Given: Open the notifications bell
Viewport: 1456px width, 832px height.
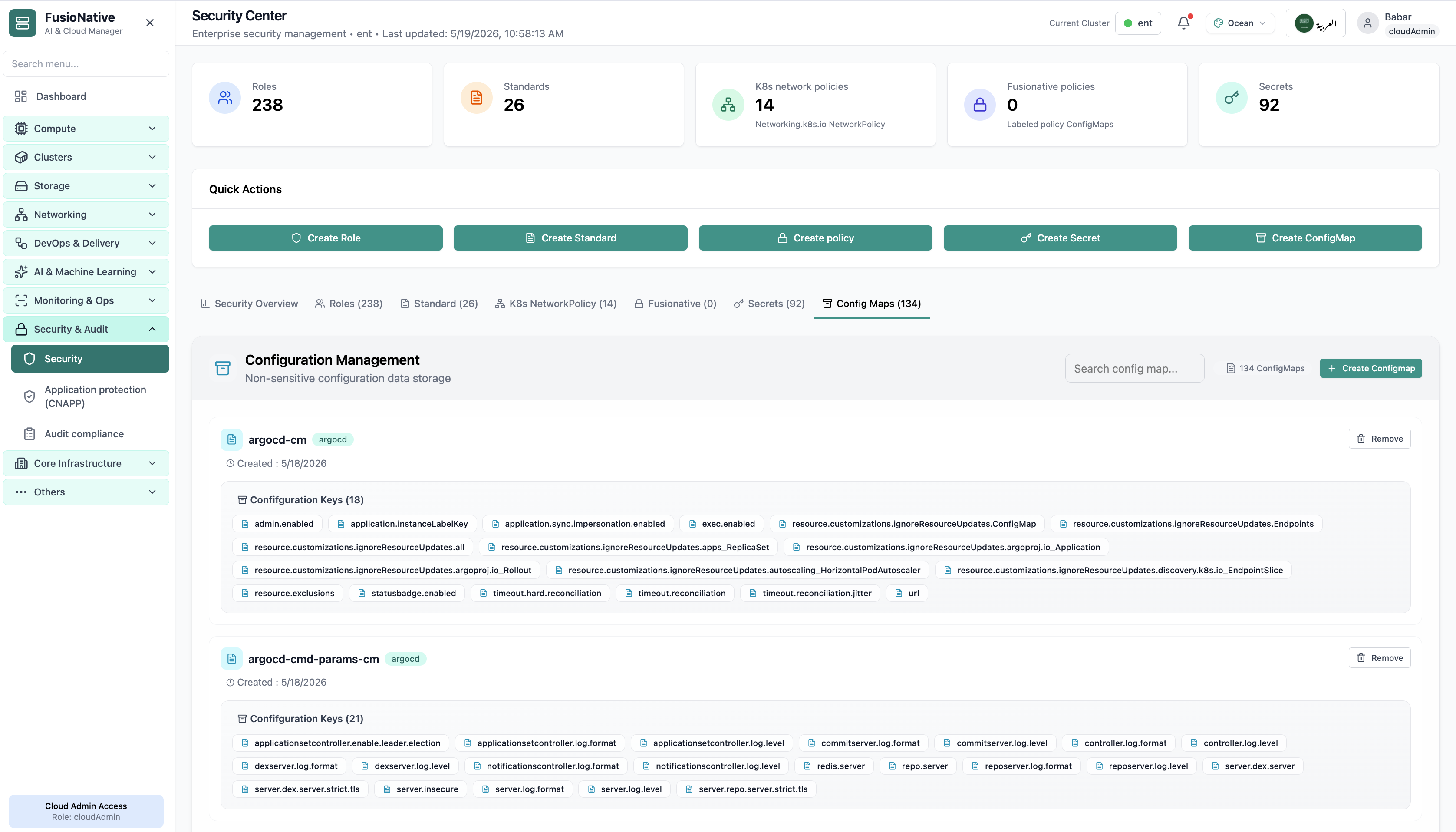Looking at the screenshot, I should 1183,23.
